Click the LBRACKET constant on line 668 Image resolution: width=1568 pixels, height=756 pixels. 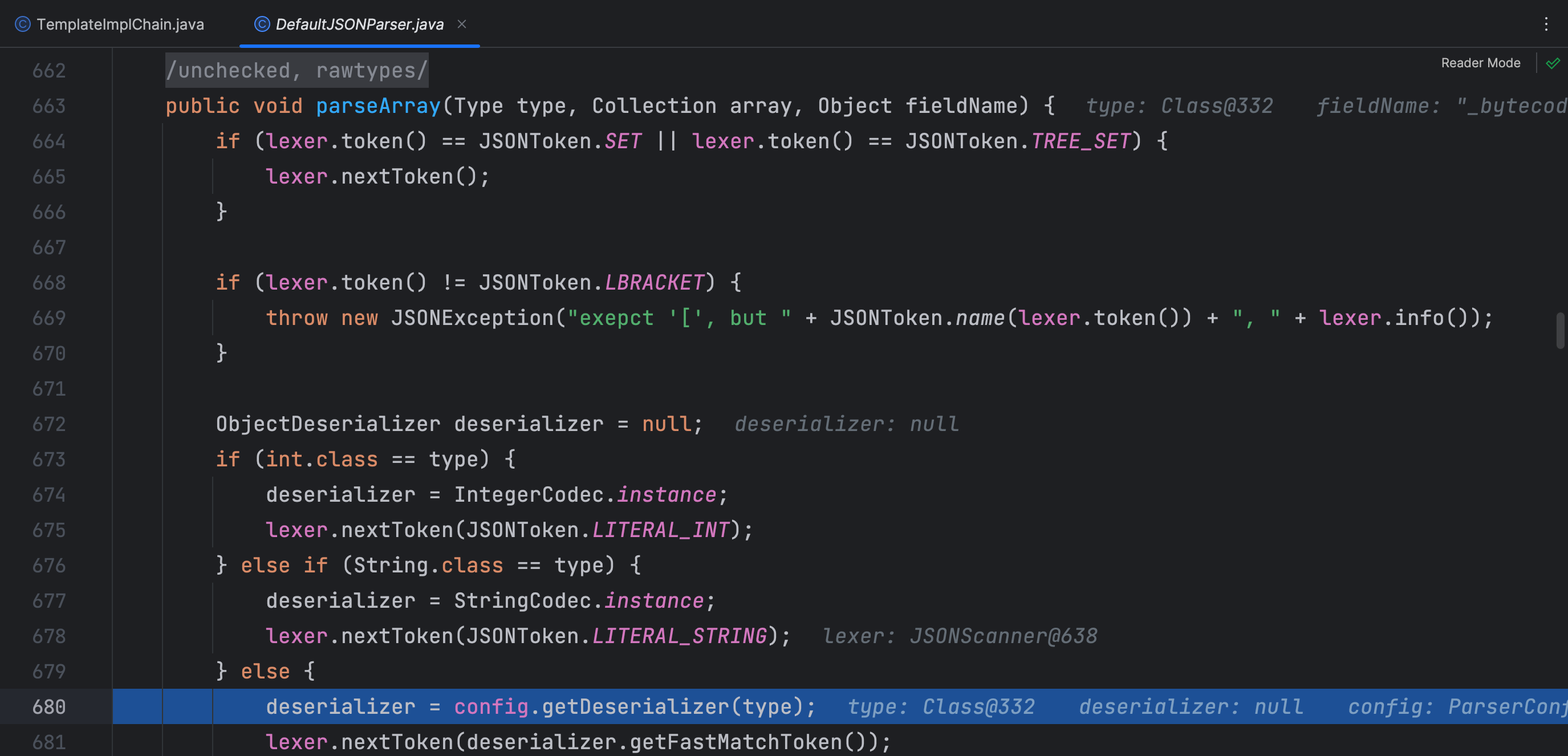[655, 282]
